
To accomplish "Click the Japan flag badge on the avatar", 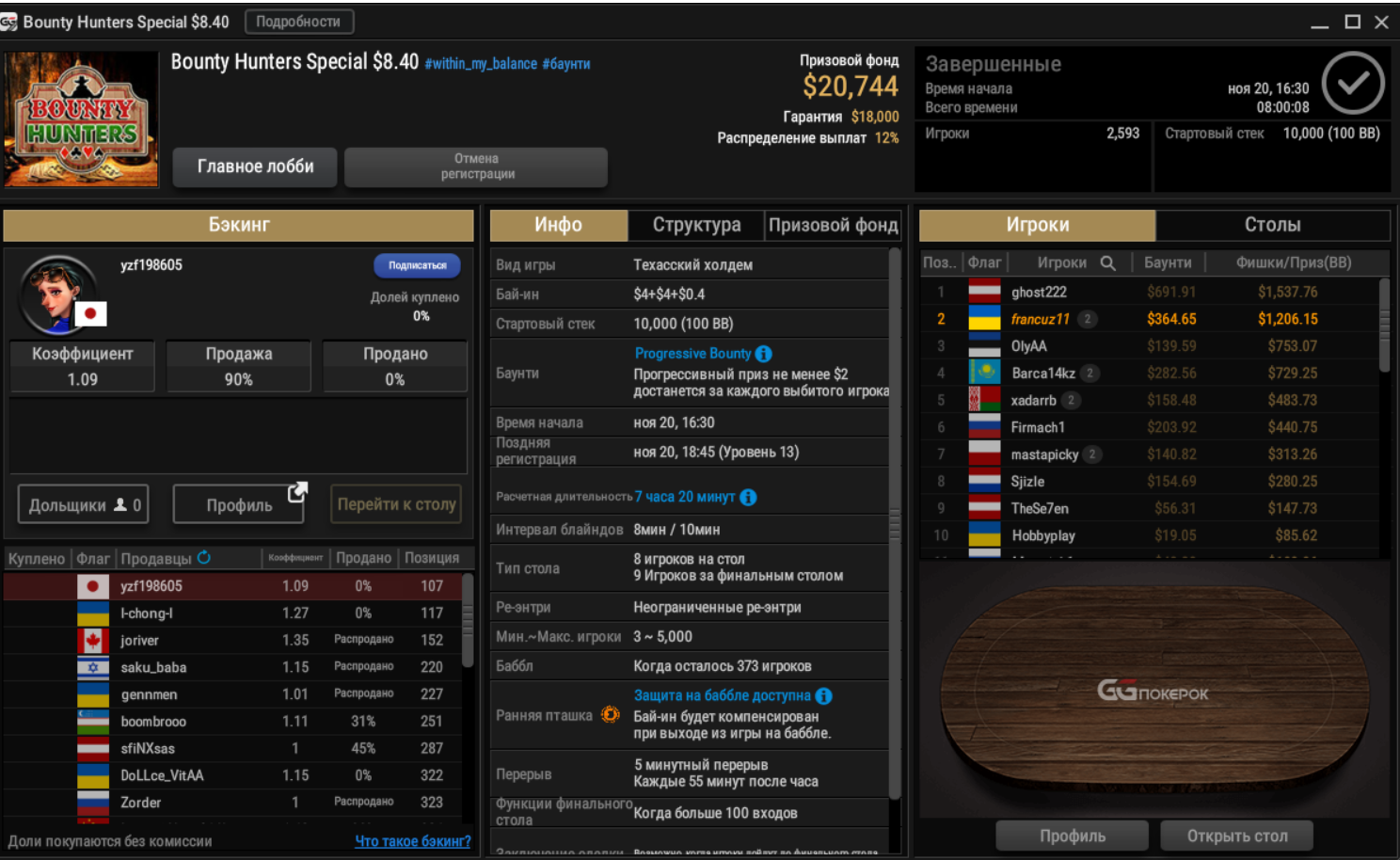I will click(90, 313).
